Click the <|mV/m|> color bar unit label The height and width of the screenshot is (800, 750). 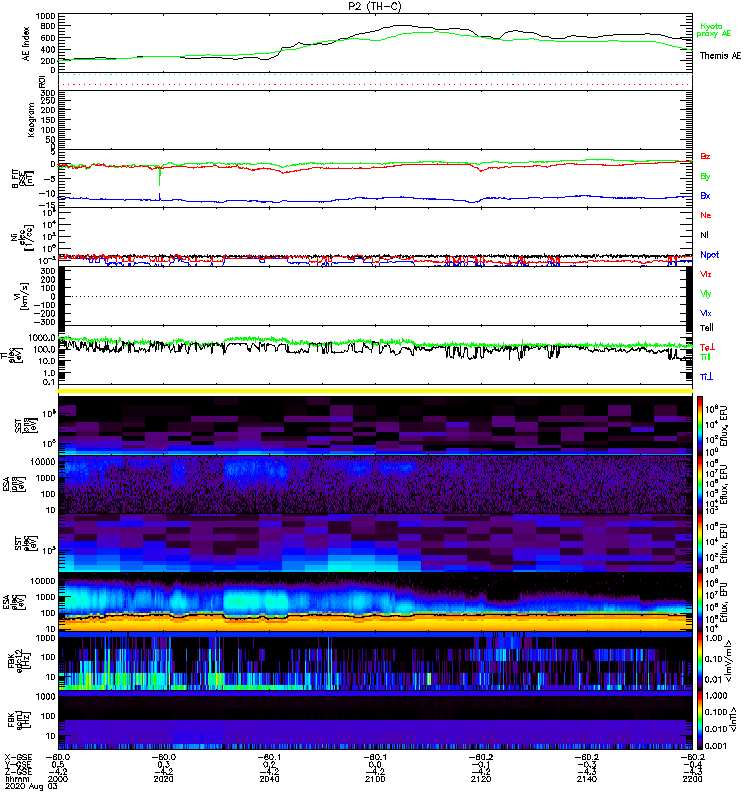729,661
